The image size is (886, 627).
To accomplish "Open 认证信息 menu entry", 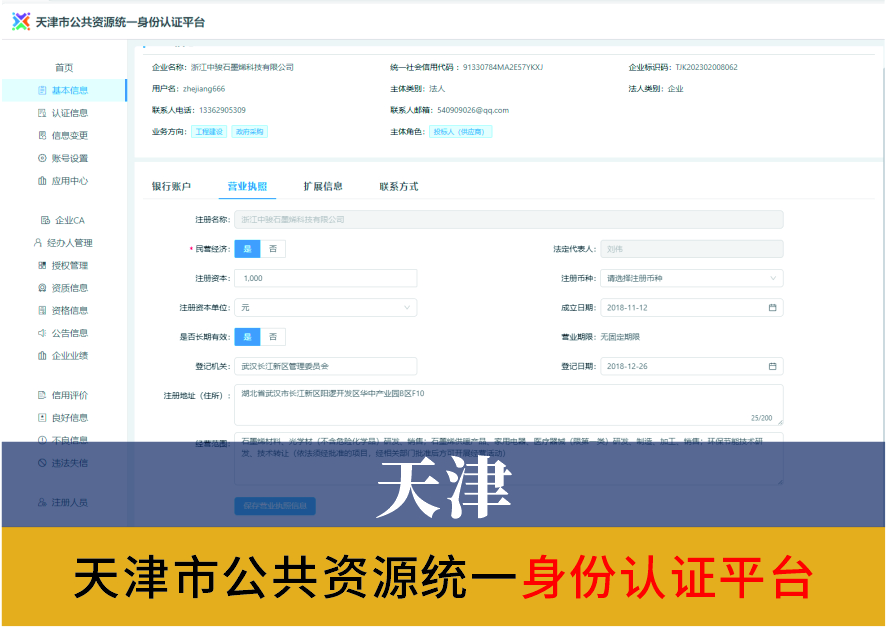I will pos(70,113).
